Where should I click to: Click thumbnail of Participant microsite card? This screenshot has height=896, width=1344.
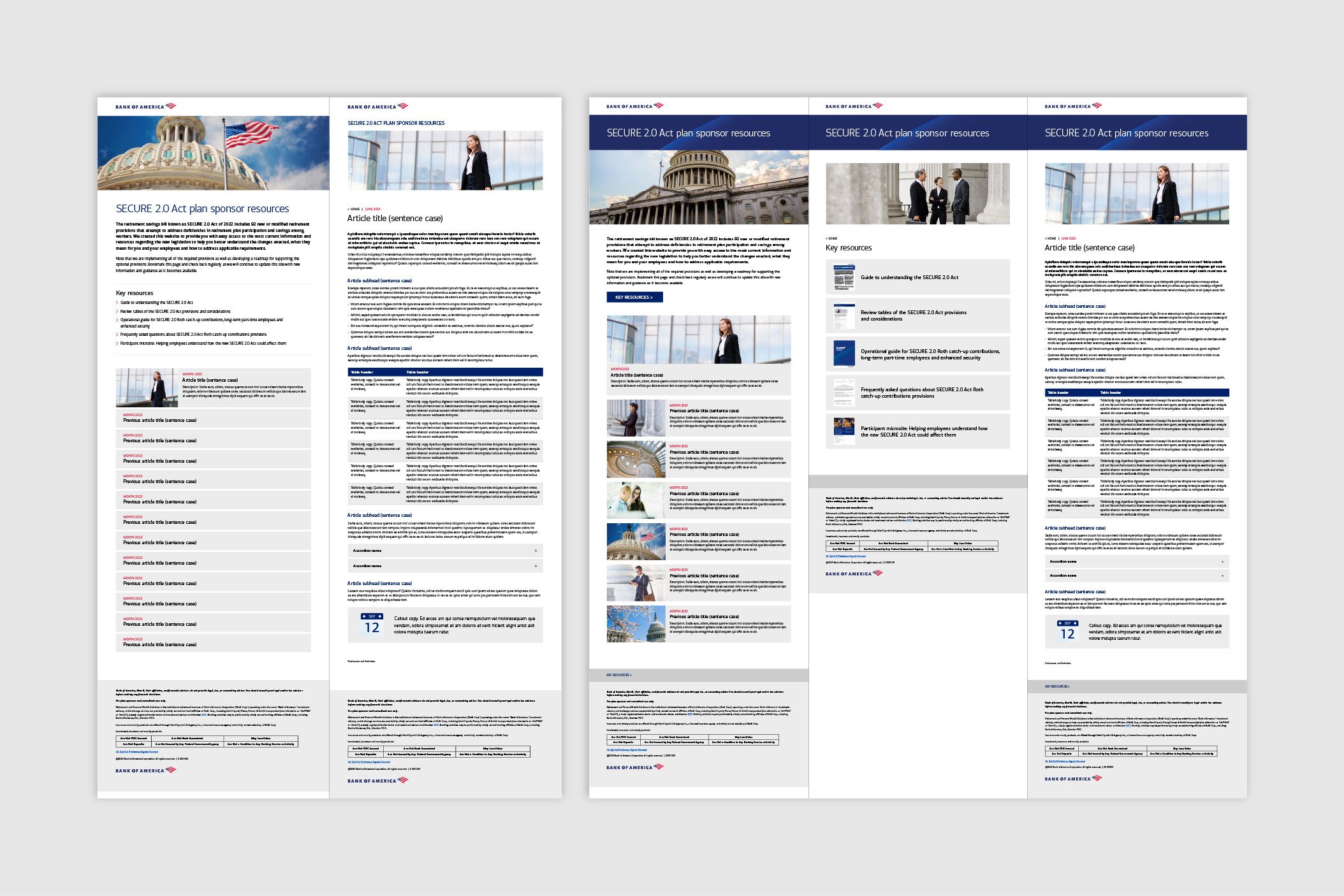tap(844, 431)
